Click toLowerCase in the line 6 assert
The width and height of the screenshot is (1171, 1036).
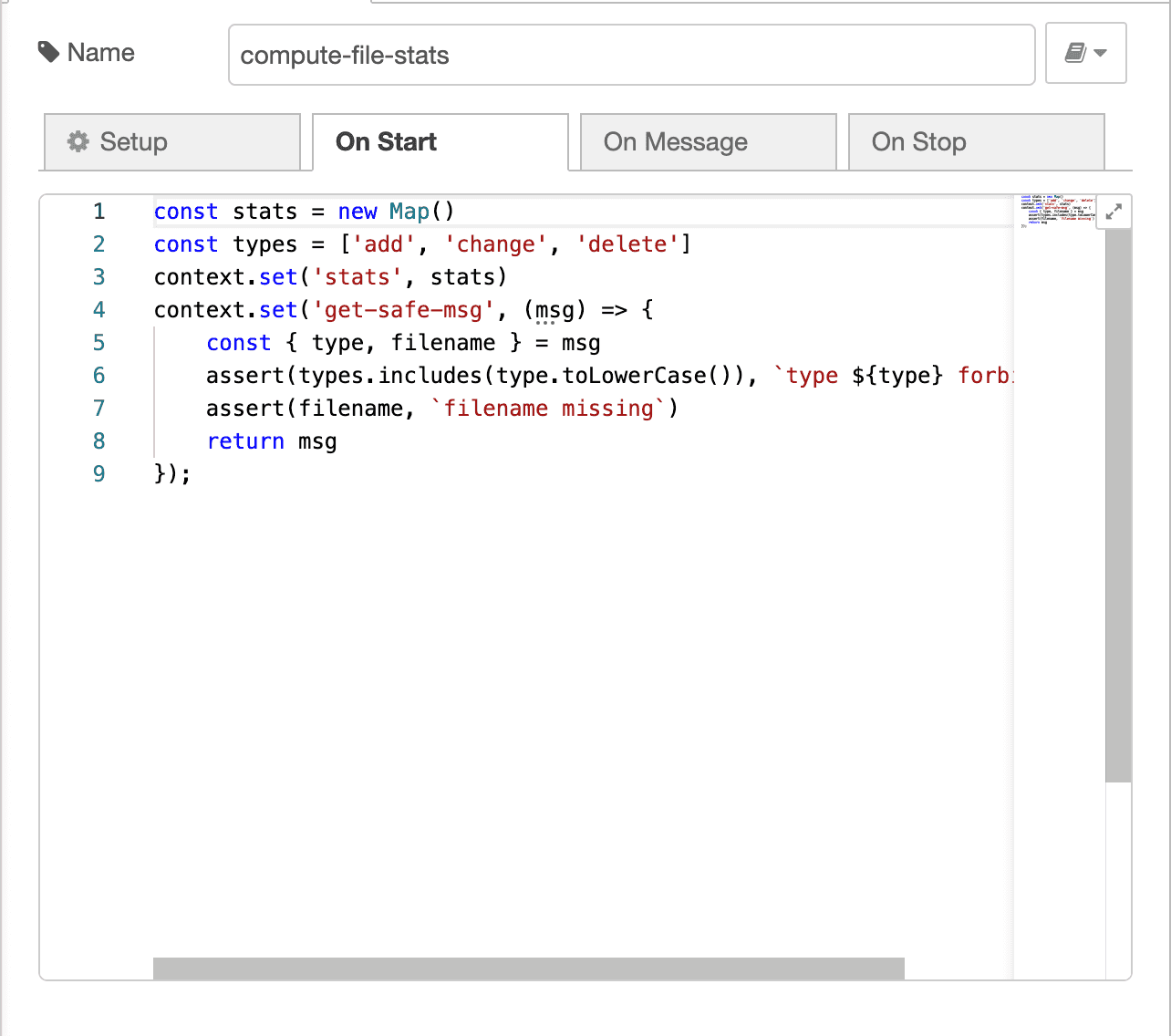point(634,376)
